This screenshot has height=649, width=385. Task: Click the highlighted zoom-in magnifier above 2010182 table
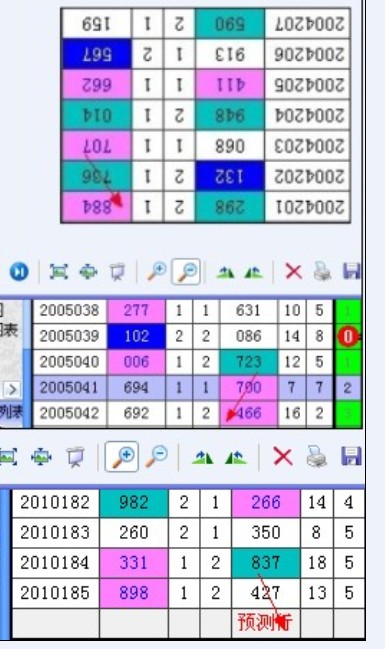(x=122, y=457)
